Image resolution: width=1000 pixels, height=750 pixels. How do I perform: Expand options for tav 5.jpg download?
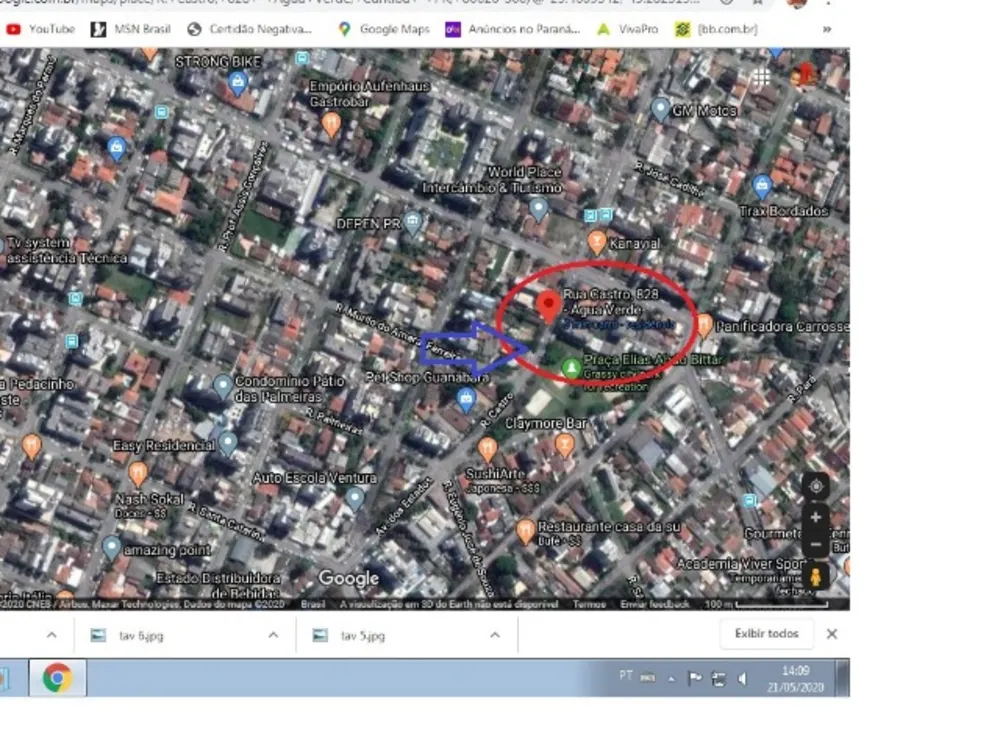pos(495,635)
